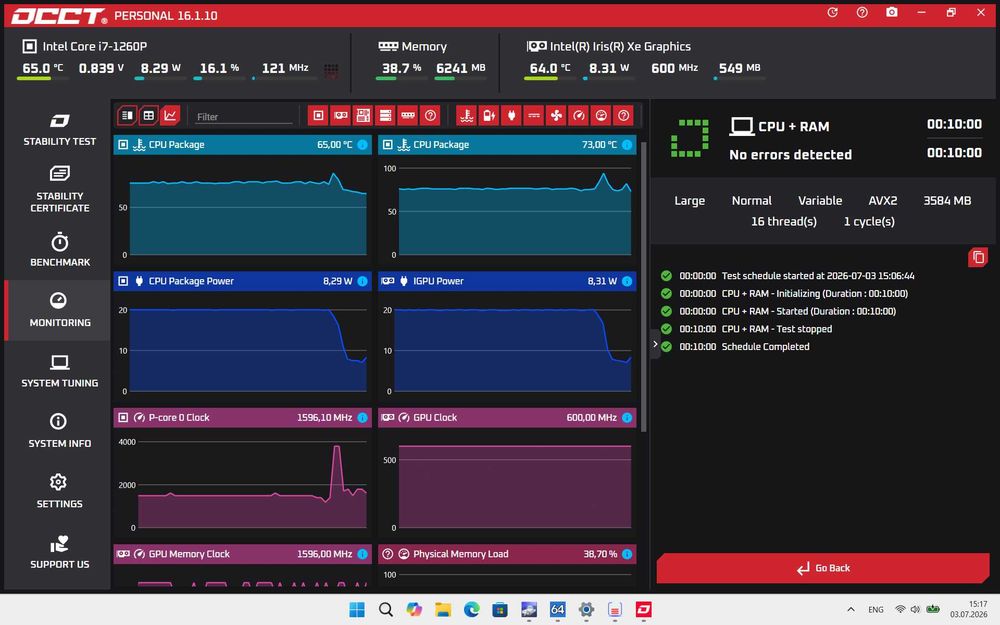Open the Windows Start menu

357,610
